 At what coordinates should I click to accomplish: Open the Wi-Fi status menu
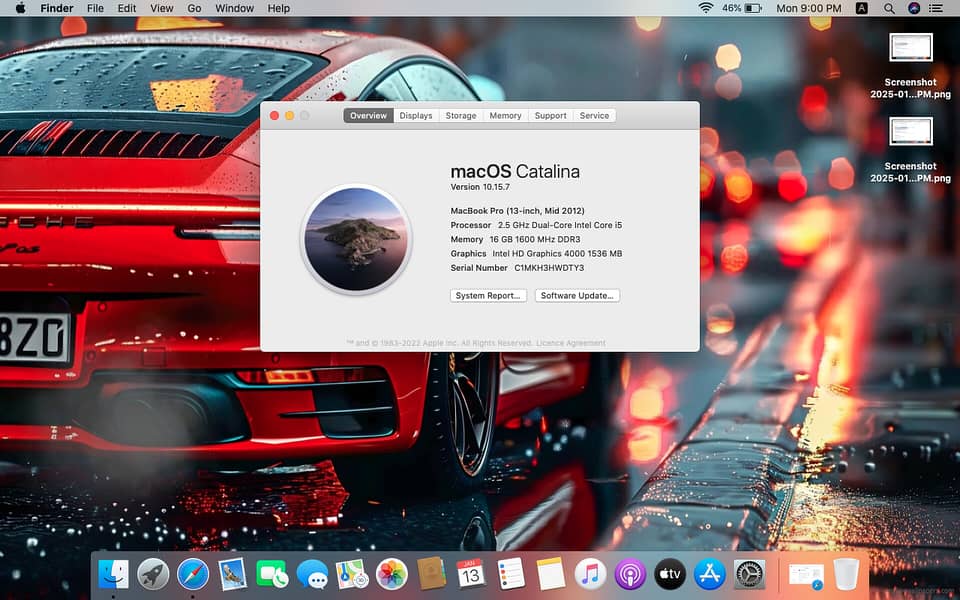(x=705, y=8)
